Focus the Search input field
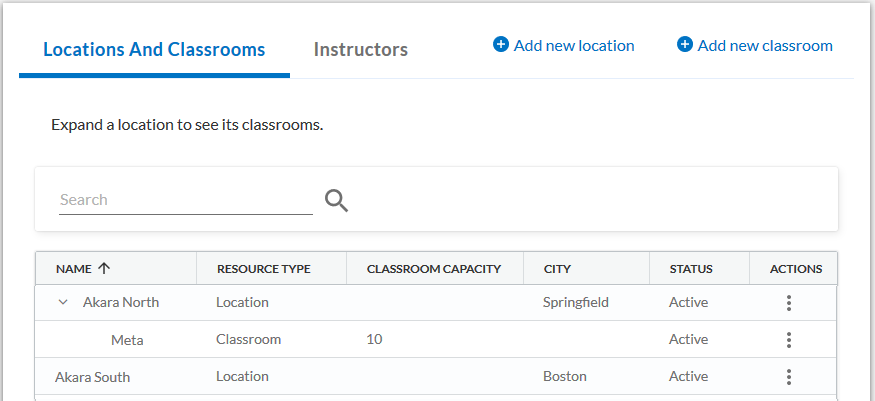 click(x=185, y=200)
